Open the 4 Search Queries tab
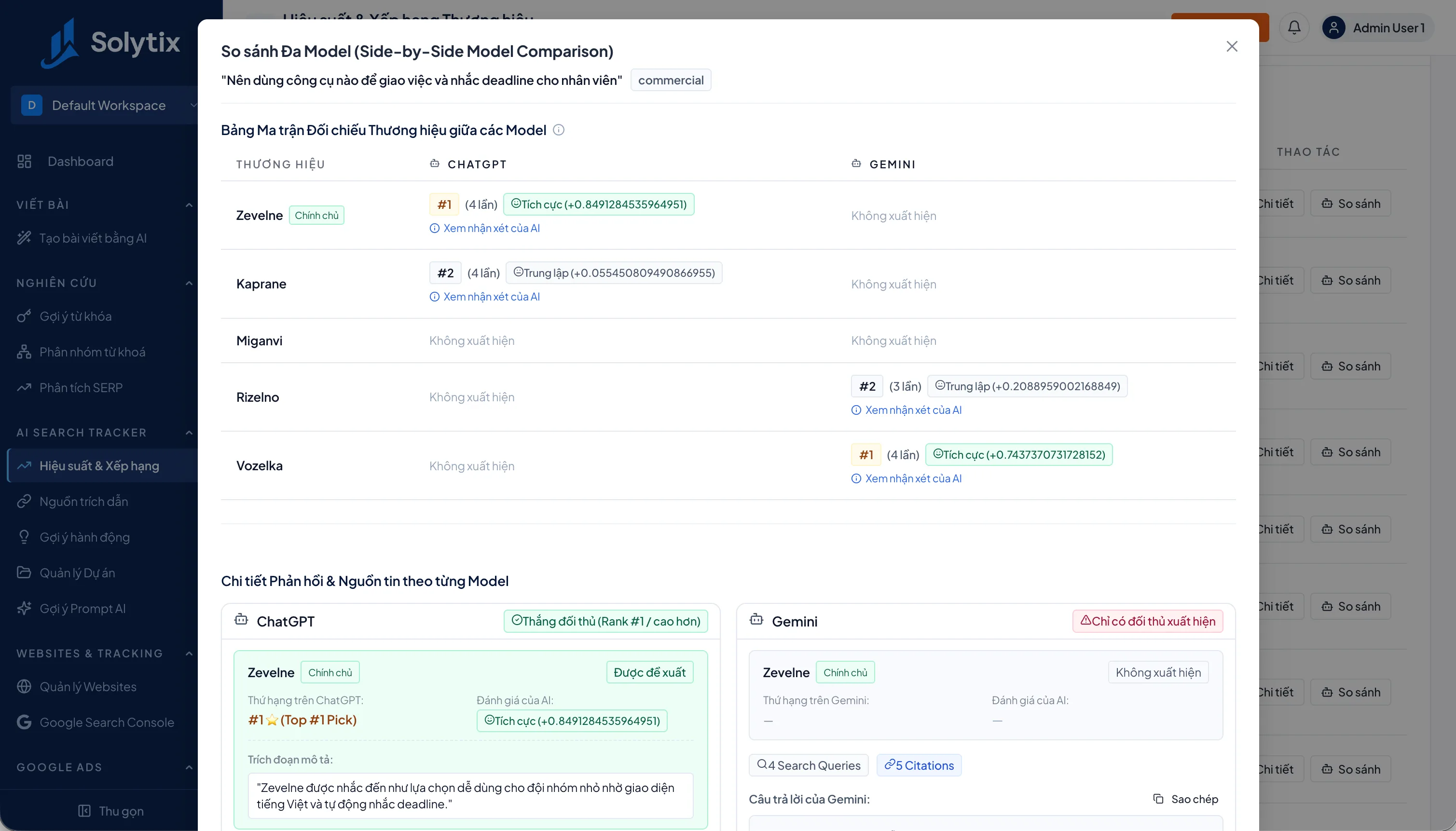 tap(808, 765)
